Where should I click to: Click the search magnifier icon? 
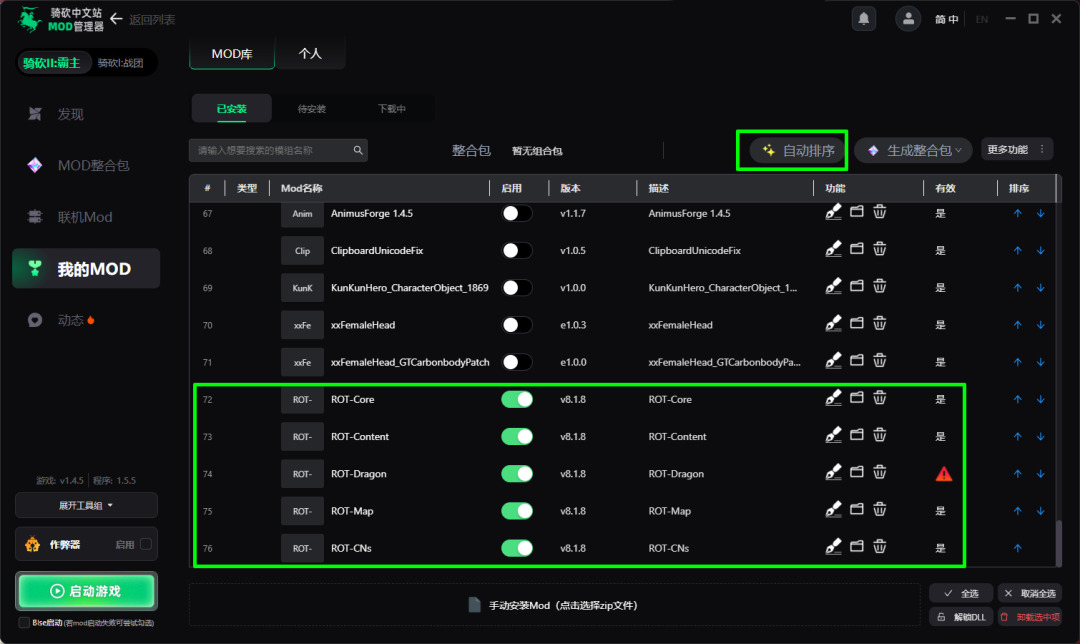358,150
